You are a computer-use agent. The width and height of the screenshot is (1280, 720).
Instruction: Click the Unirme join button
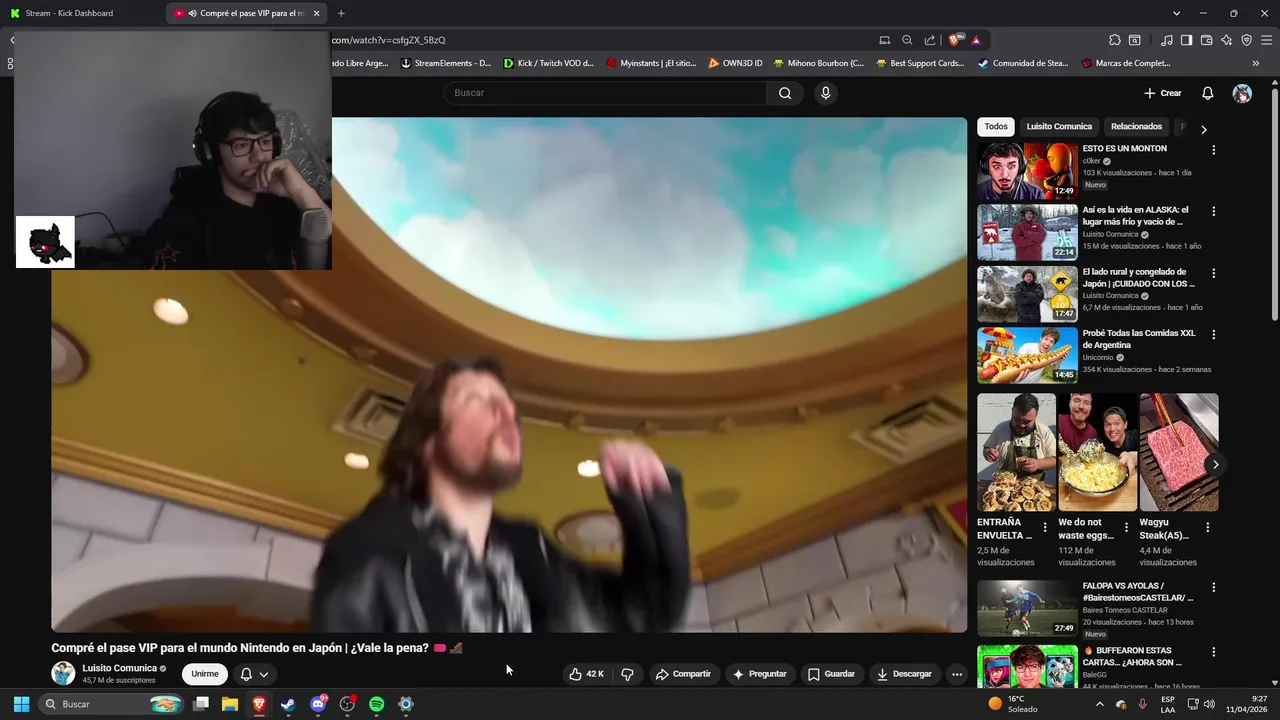(205, 674)
